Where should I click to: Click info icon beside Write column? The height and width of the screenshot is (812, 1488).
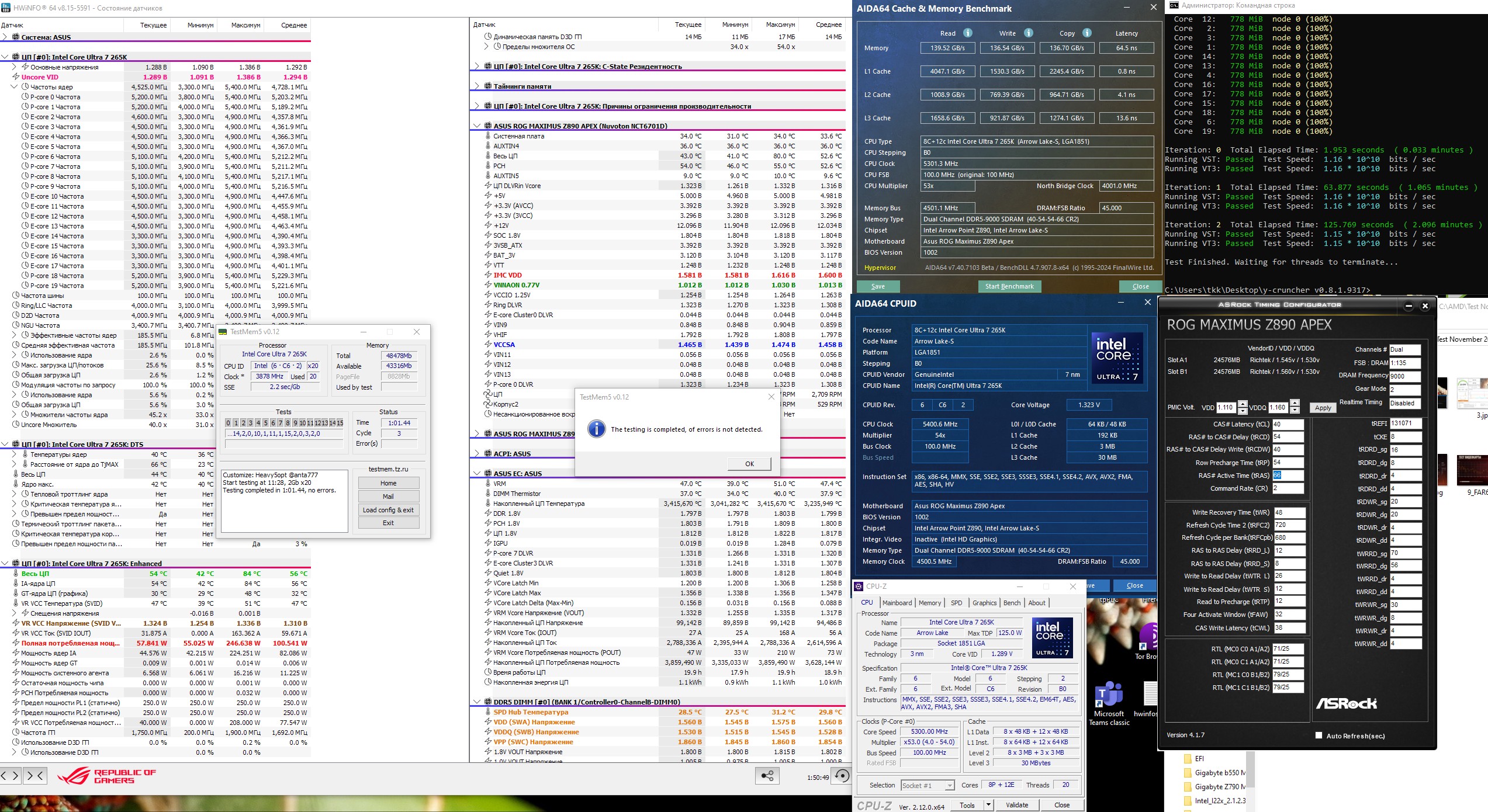[x=1029, y=33]
